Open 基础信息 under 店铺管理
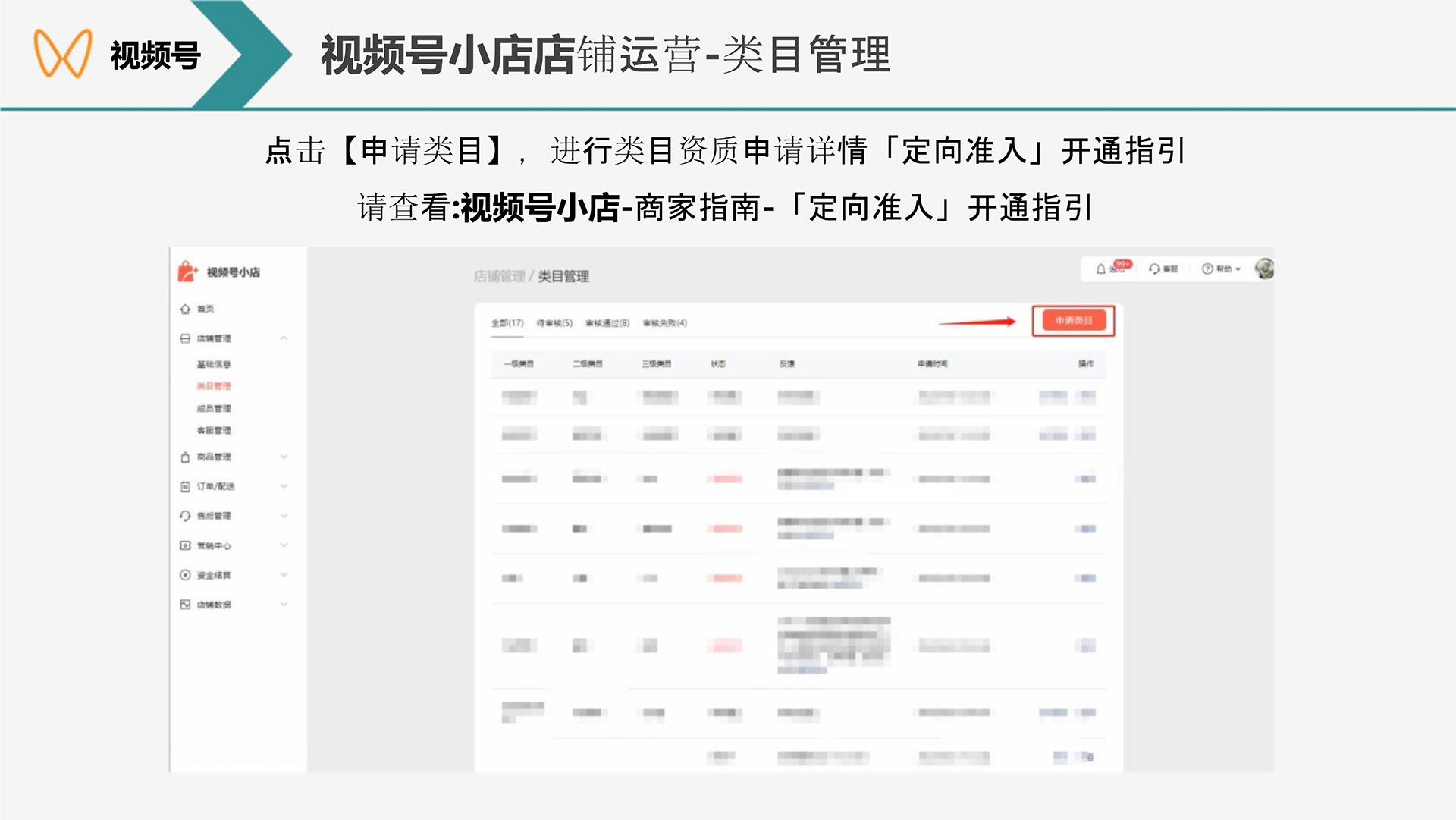The height and width of the screenshot is (820, 1456). tap(214, 365)
